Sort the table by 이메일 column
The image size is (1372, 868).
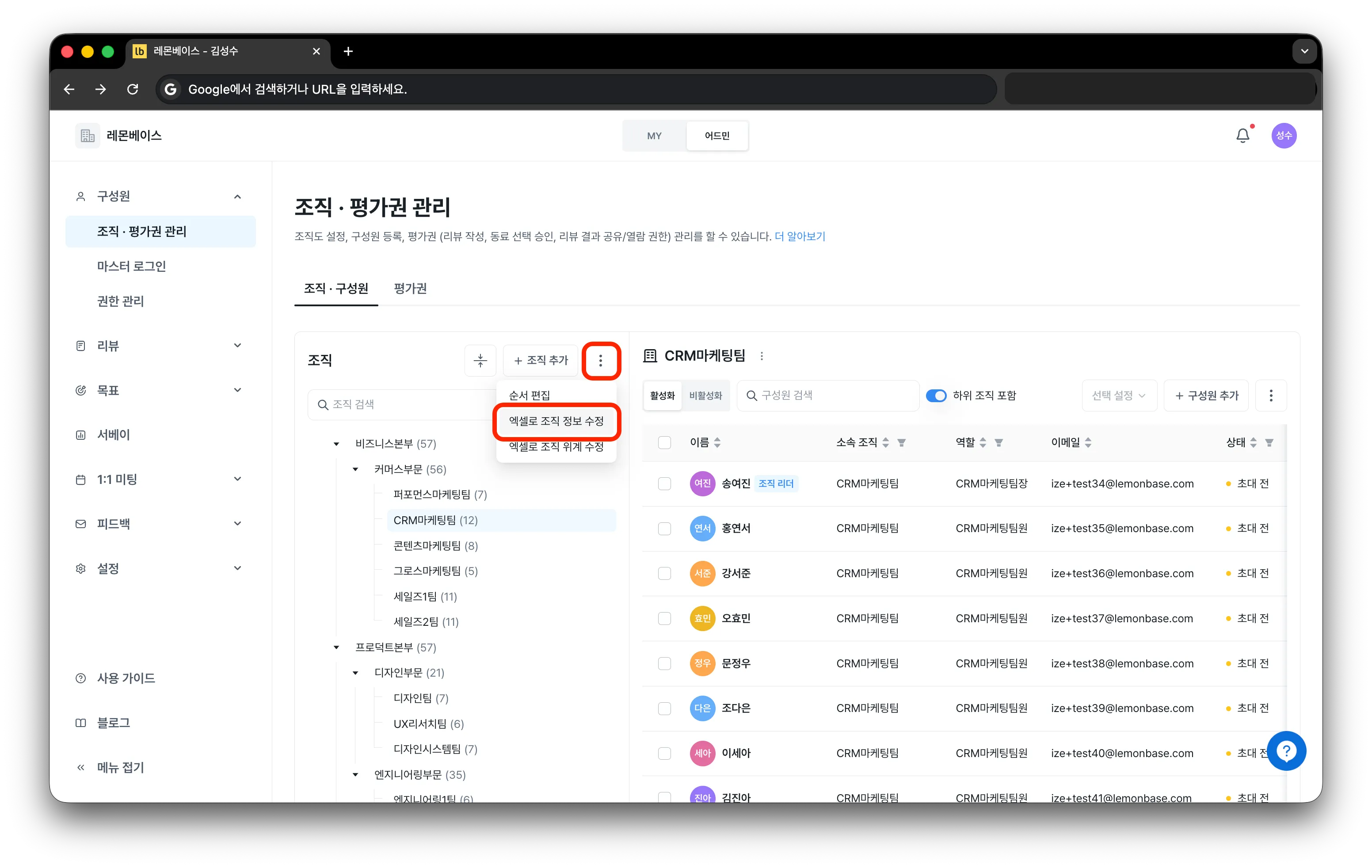[1088, 442]
